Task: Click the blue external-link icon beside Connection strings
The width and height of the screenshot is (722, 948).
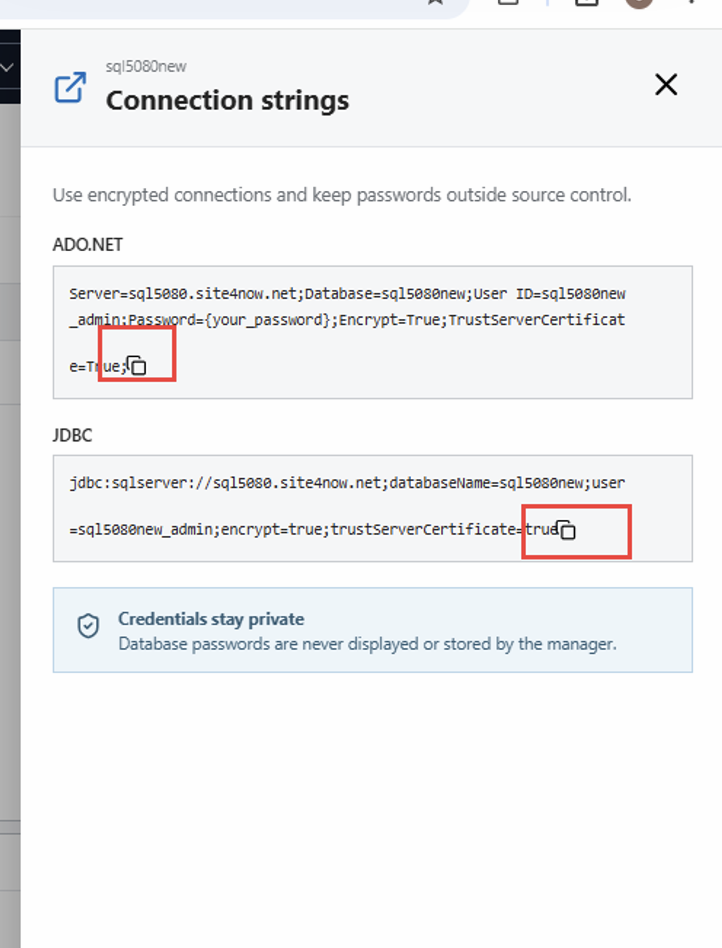Action: click(x=70, y=88)
